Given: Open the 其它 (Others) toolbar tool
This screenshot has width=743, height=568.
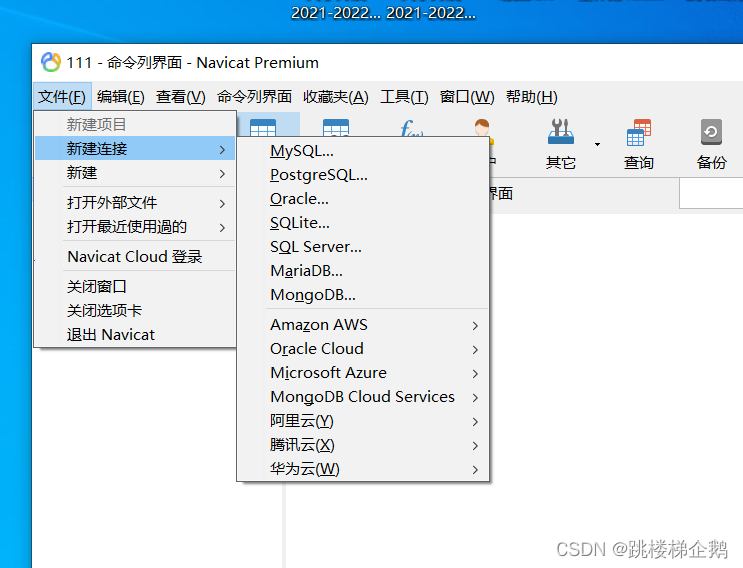Looking at the screenshot, I should [x=561, y=144].
